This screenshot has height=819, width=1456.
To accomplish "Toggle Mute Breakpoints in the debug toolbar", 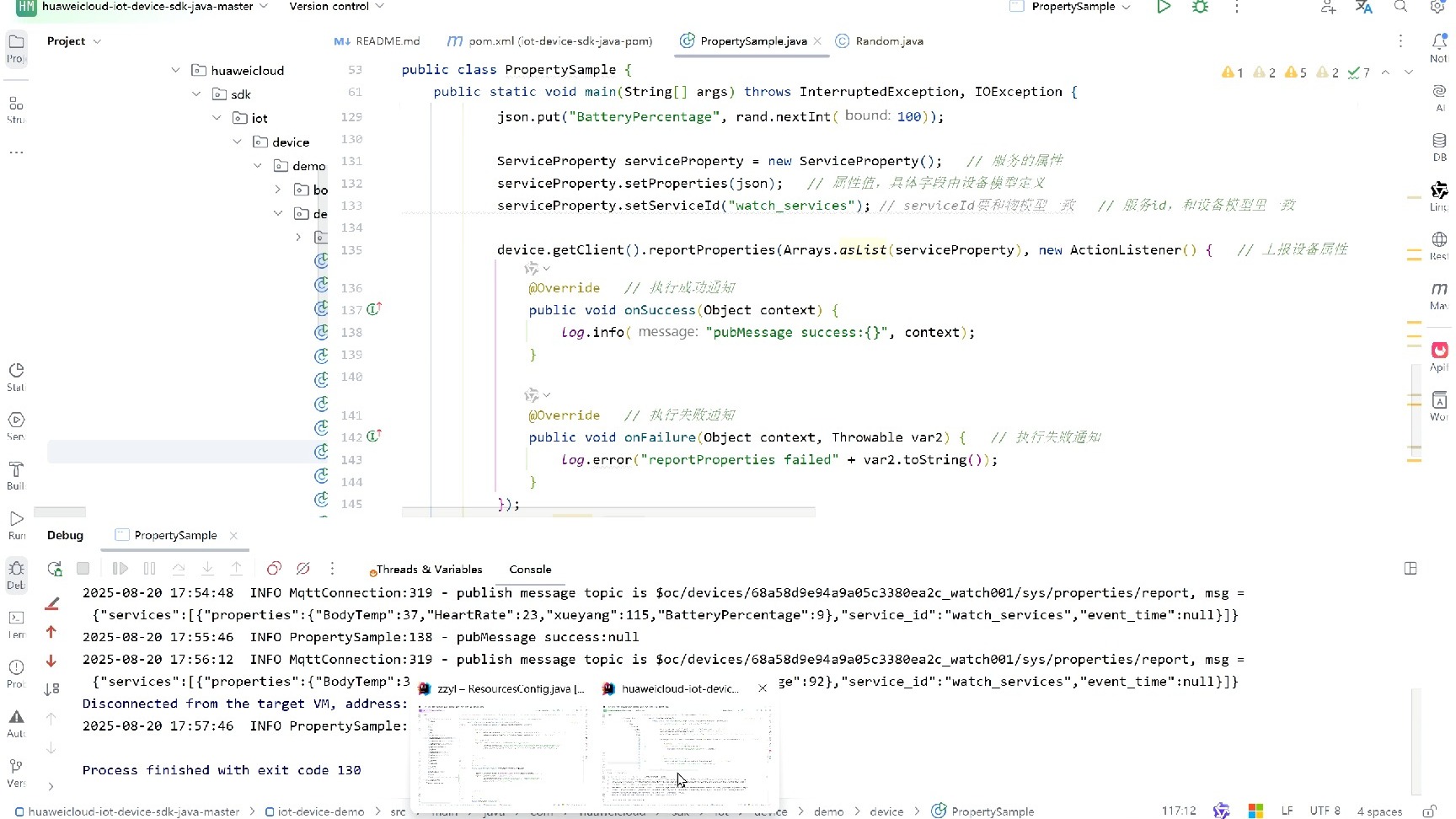I will point(303,569).
